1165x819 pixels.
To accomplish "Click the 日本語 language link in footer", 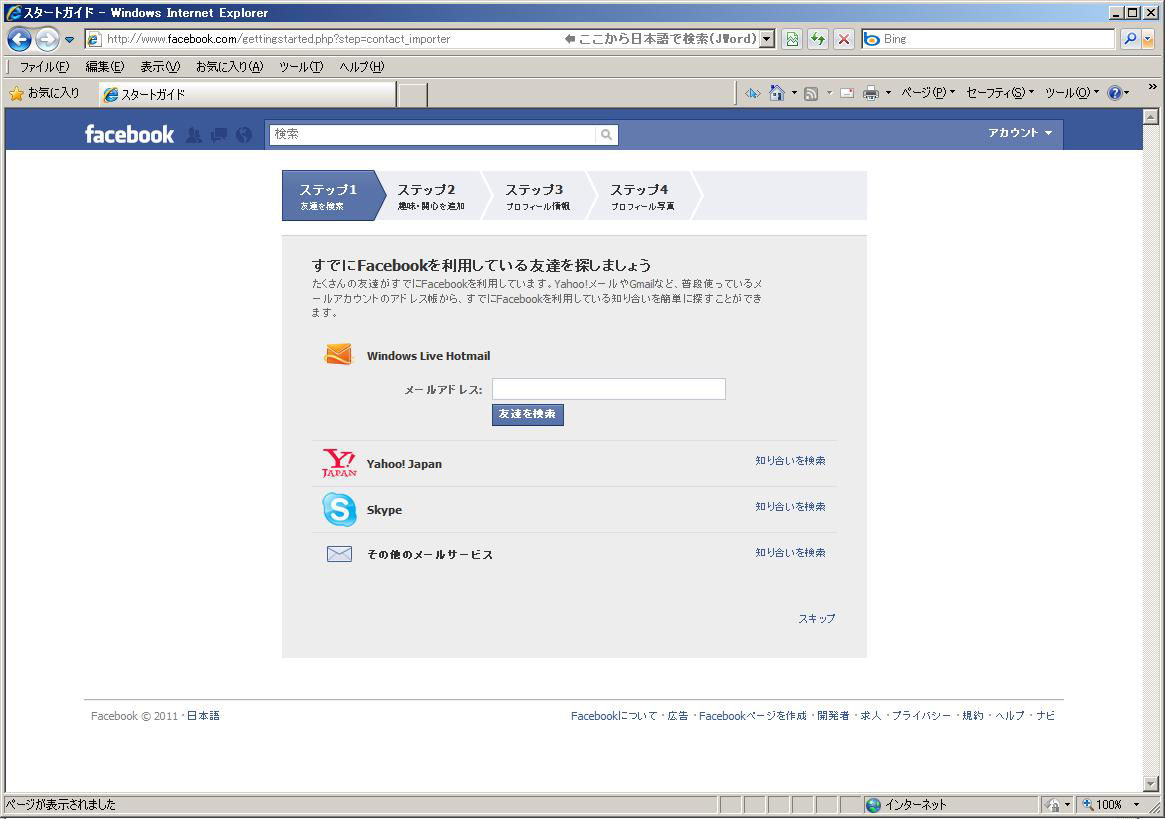I will 203,716.
